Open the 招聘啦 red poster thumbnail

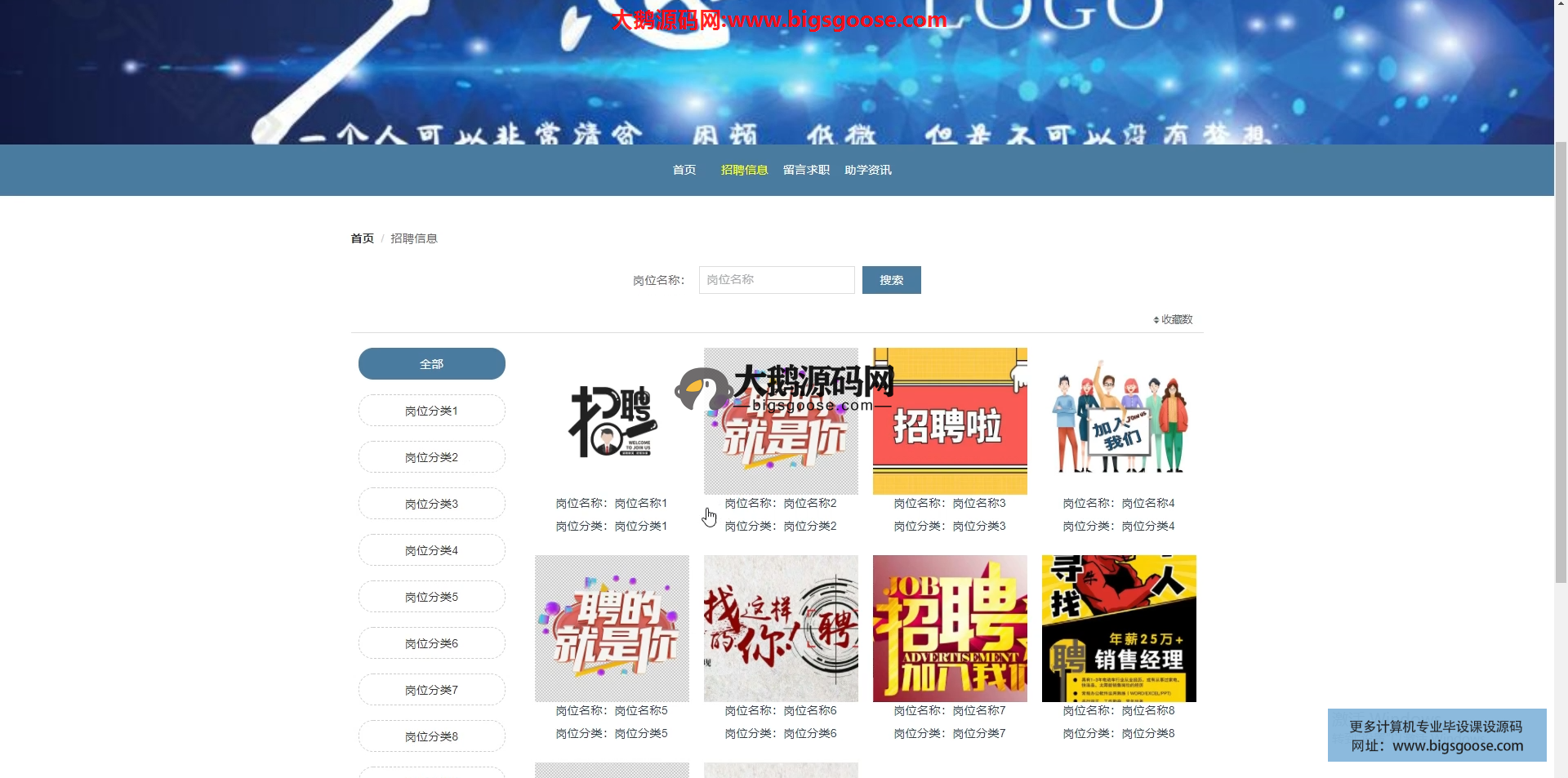click(950, 421)
